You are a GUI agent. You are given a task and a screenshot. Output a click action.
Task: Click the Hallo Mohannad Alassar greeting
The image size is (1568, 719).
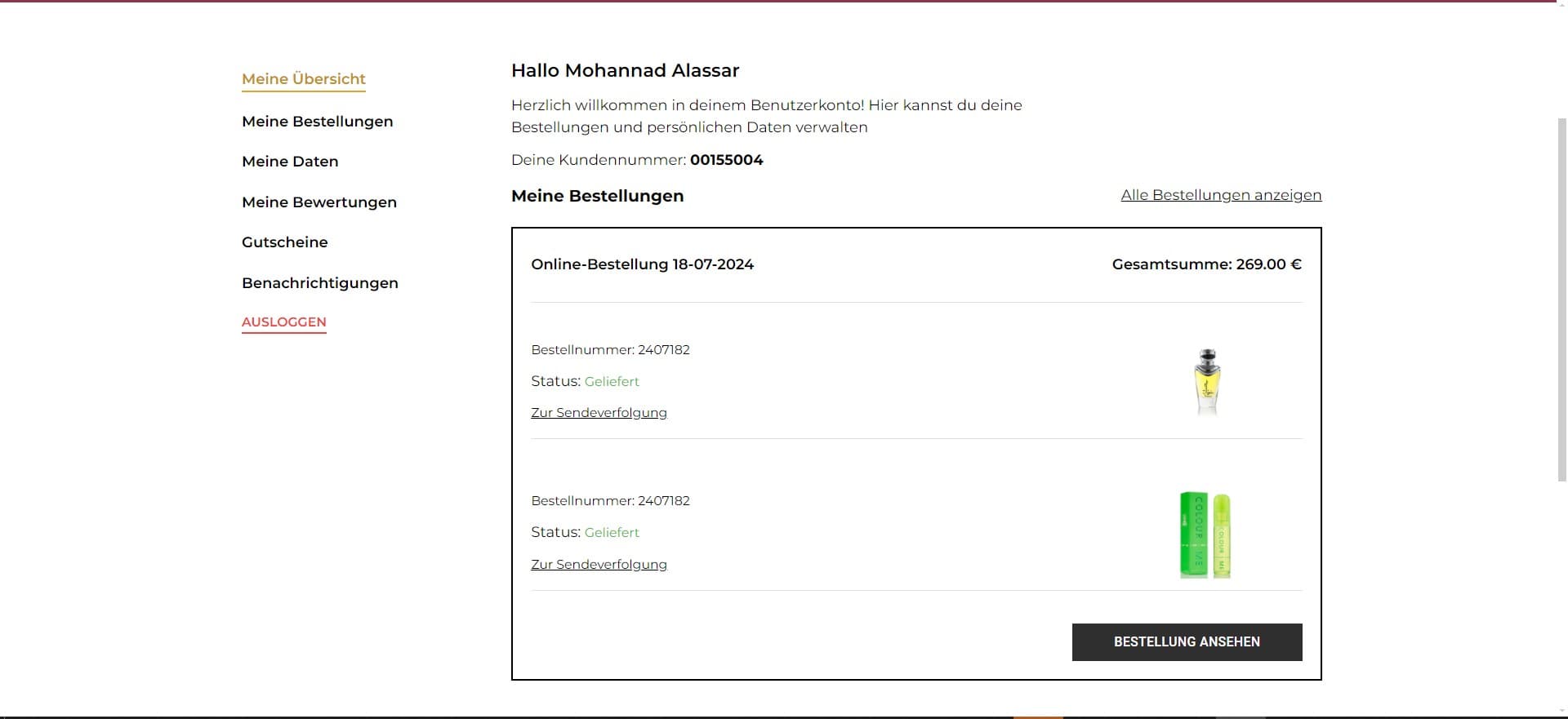pos(625,71)
